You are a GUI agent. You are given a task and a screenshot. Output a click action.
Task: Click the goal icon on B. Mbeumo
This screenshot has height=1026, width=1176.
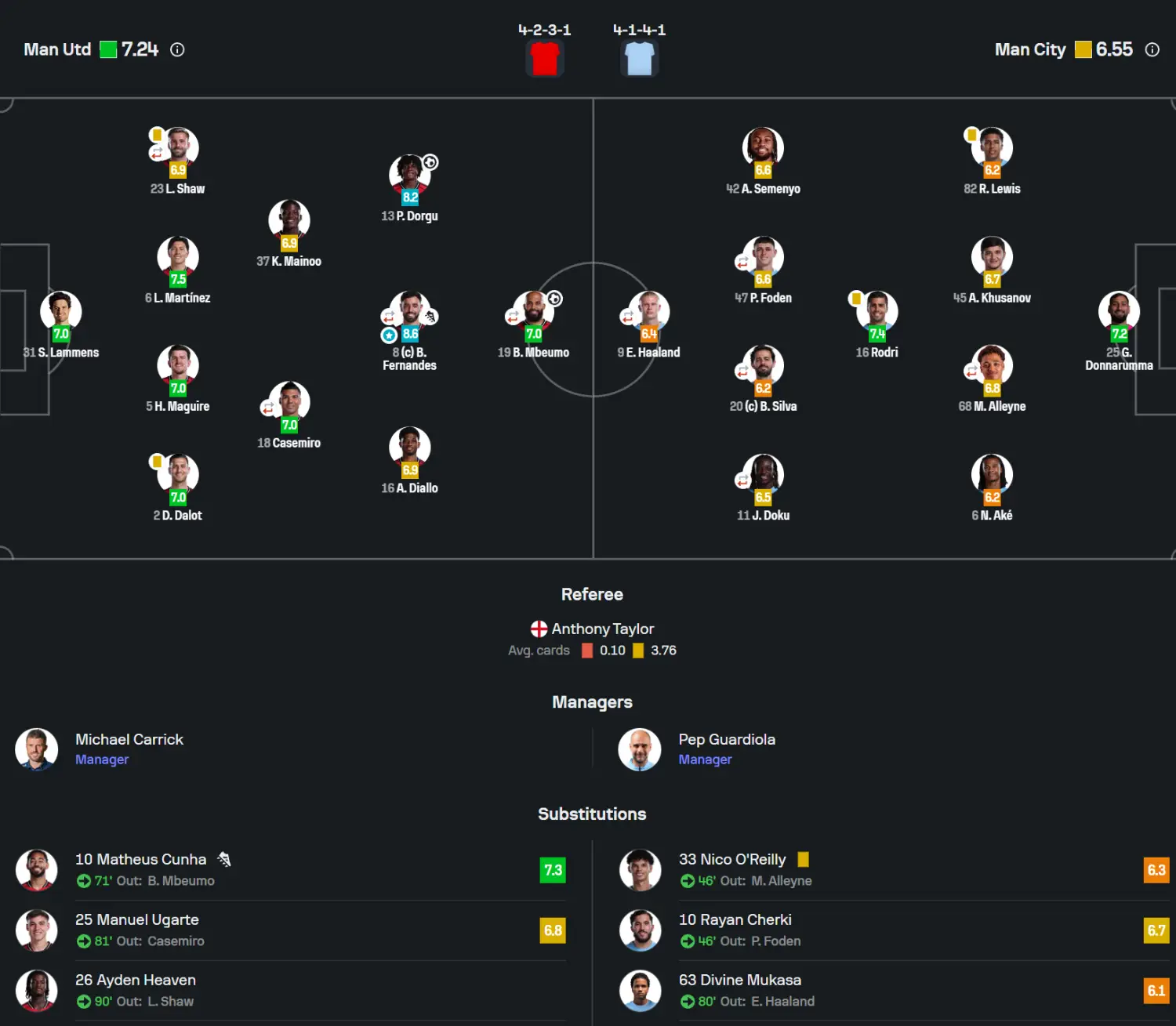tap(554, 299)
